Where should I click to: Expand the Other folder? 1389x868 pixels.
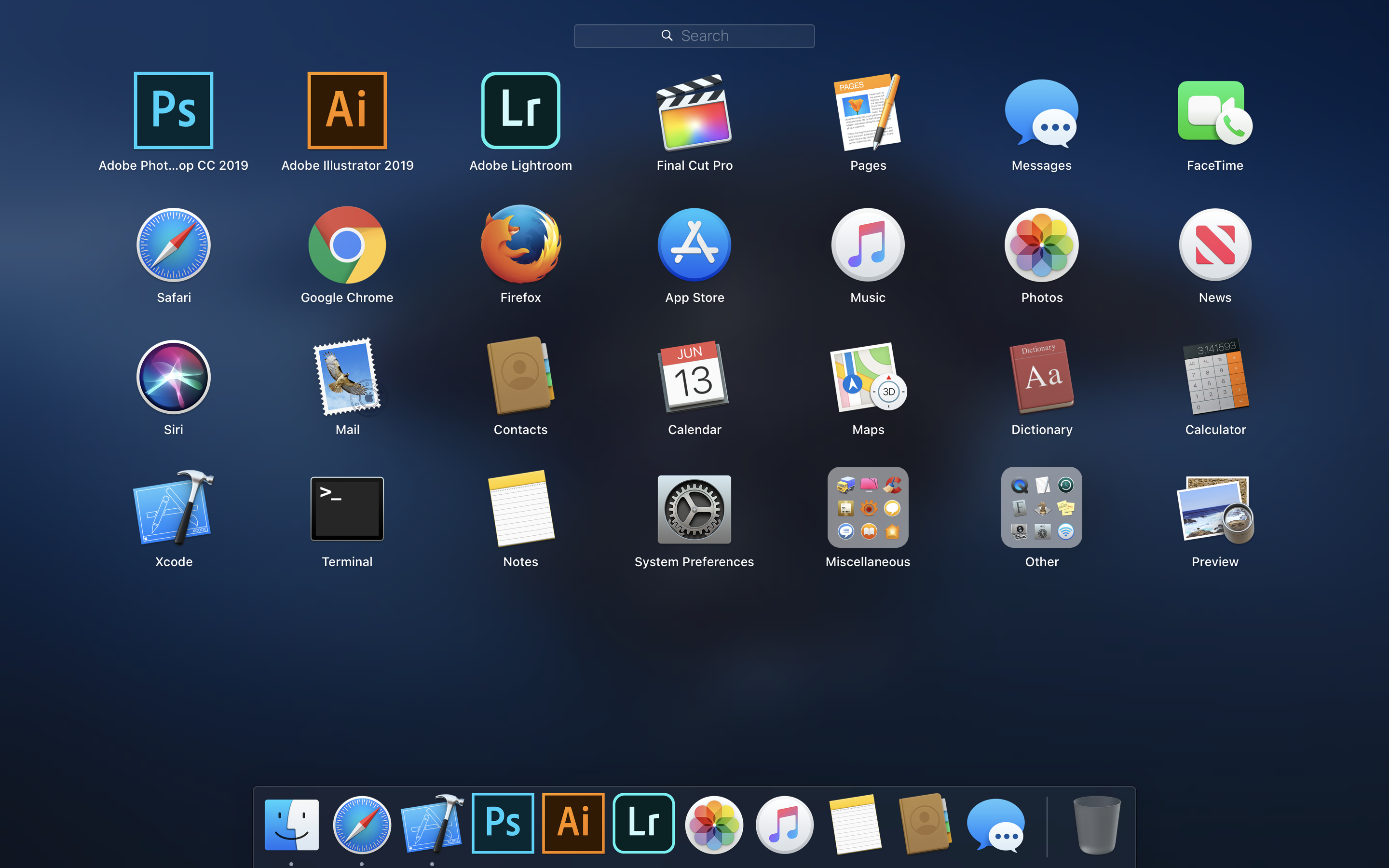pyautogui.click(x=1042, y=507)
